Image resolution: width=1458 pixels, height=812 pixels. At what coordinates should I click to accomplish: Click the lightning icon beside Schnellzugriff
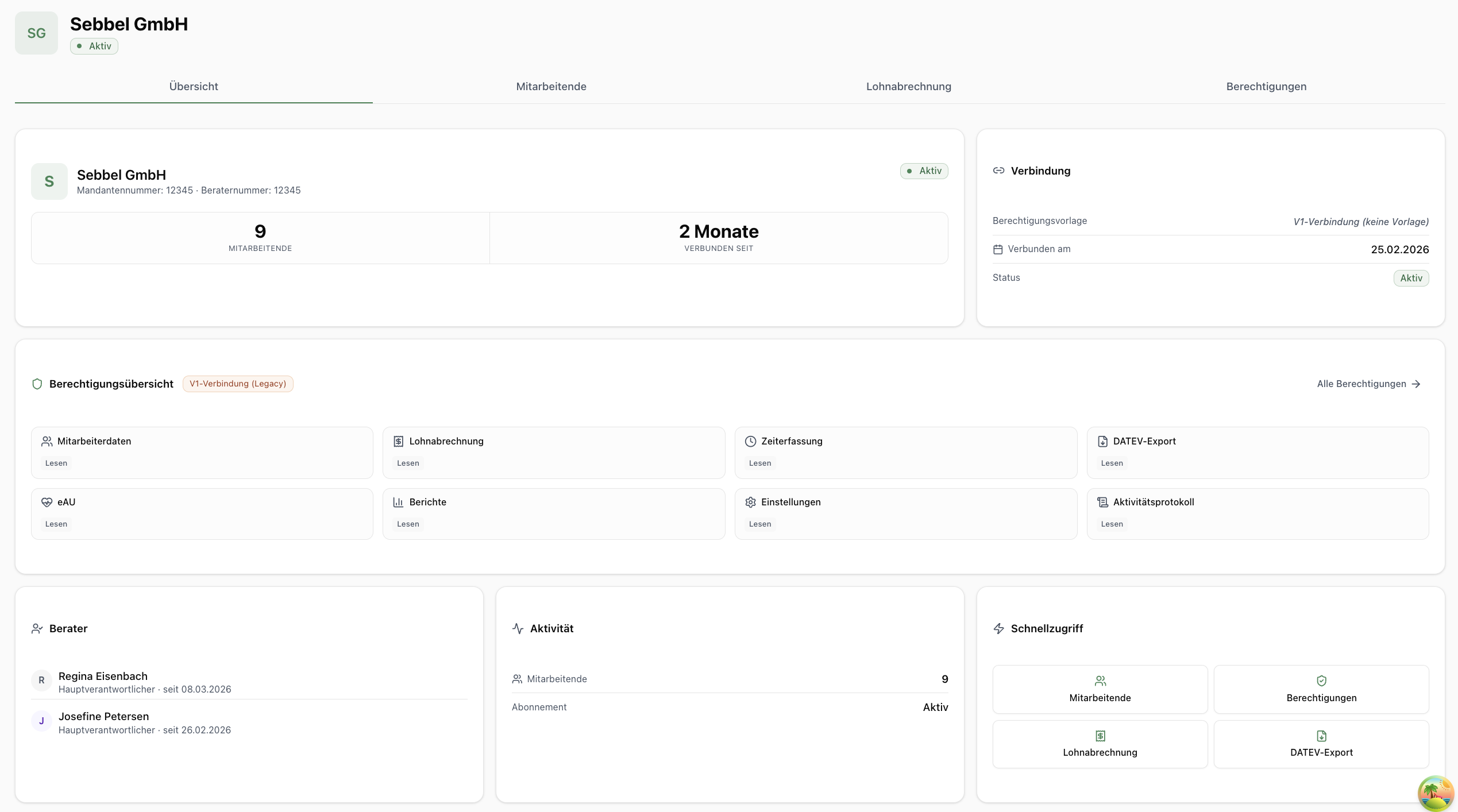[999, 629]
